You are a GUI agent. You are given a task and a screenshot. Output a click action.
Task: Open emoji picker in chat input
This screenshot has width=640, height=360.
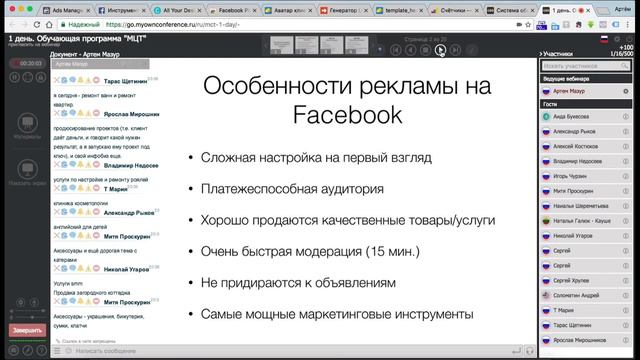pyautogui.click(x=69, y=351)
